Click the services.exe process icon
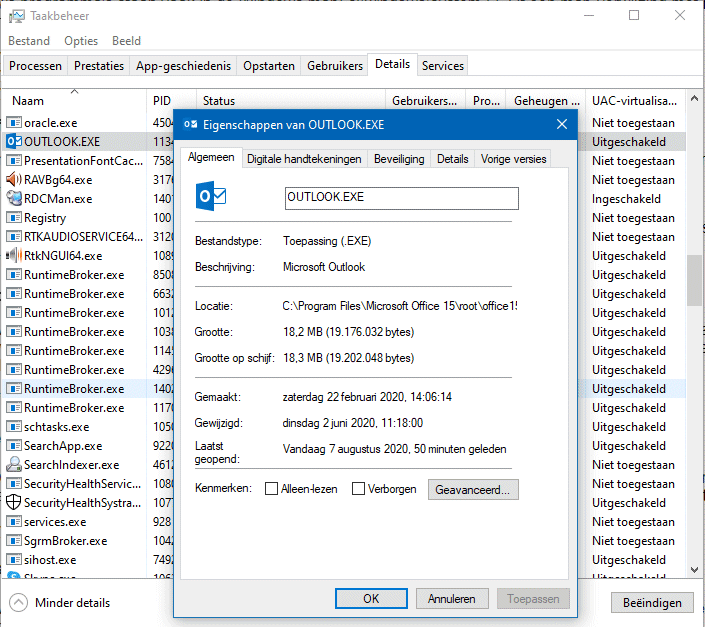This screenshot has width=705, height=627. 14,521
